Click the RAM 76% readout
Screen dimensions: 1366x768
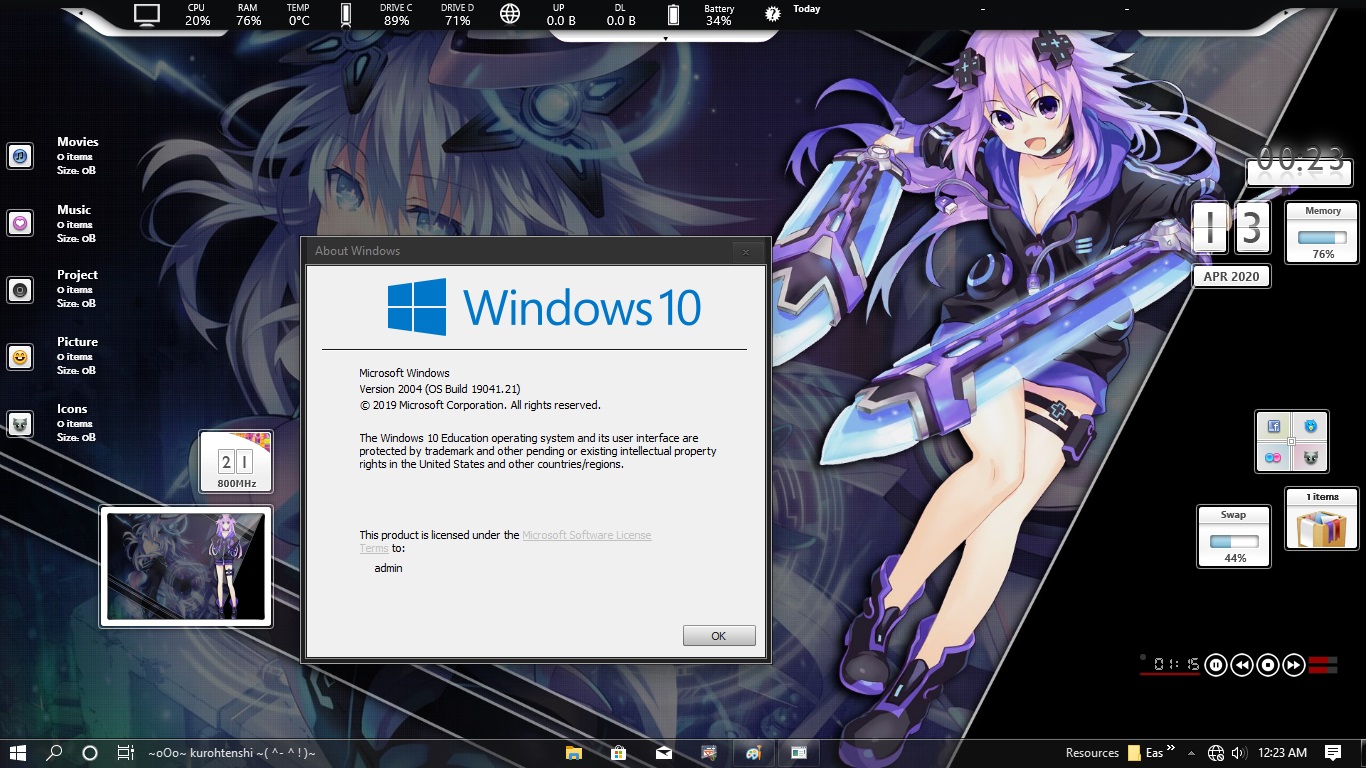tap(249, 14)
